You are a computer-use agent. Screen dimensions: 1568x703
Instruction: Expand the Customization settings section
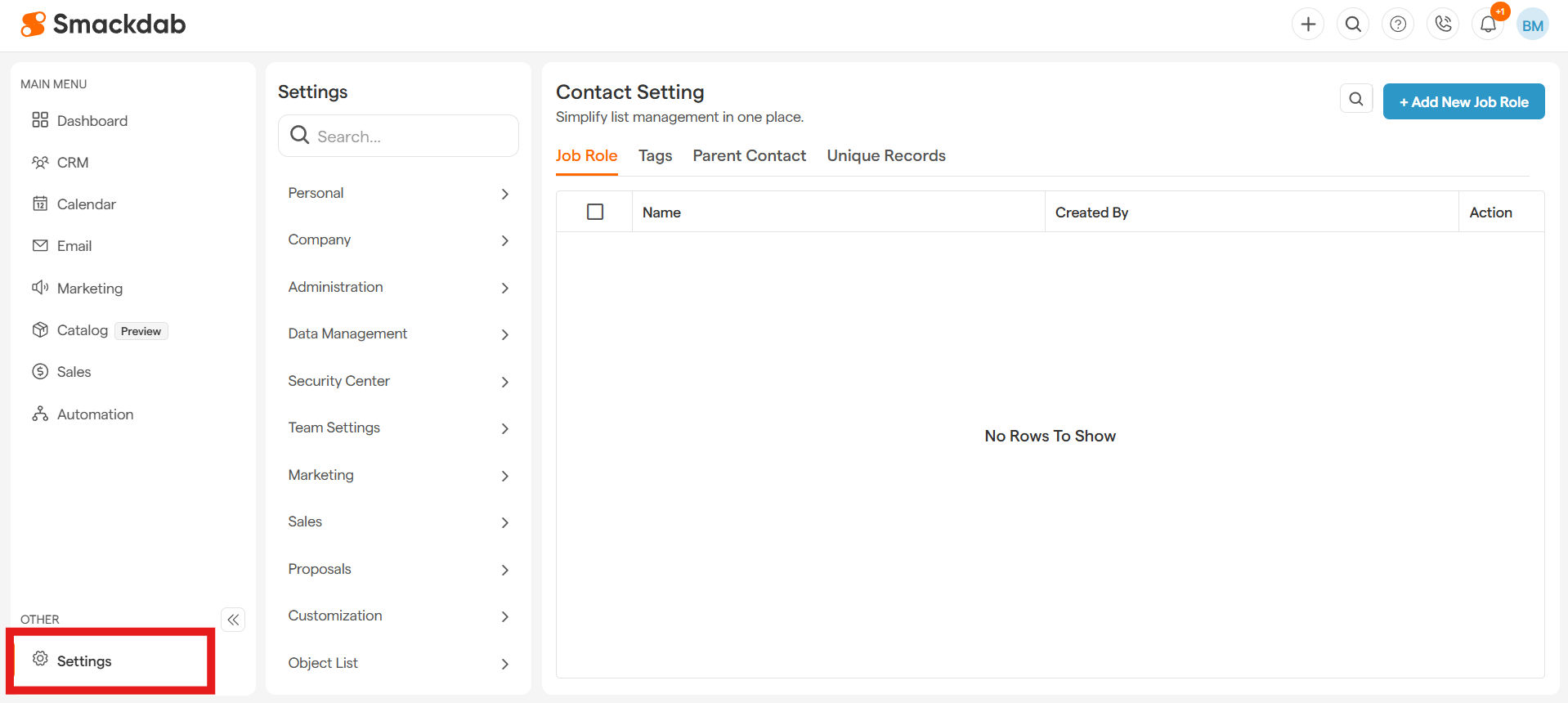pyautogui.click(x=398, y=616)
